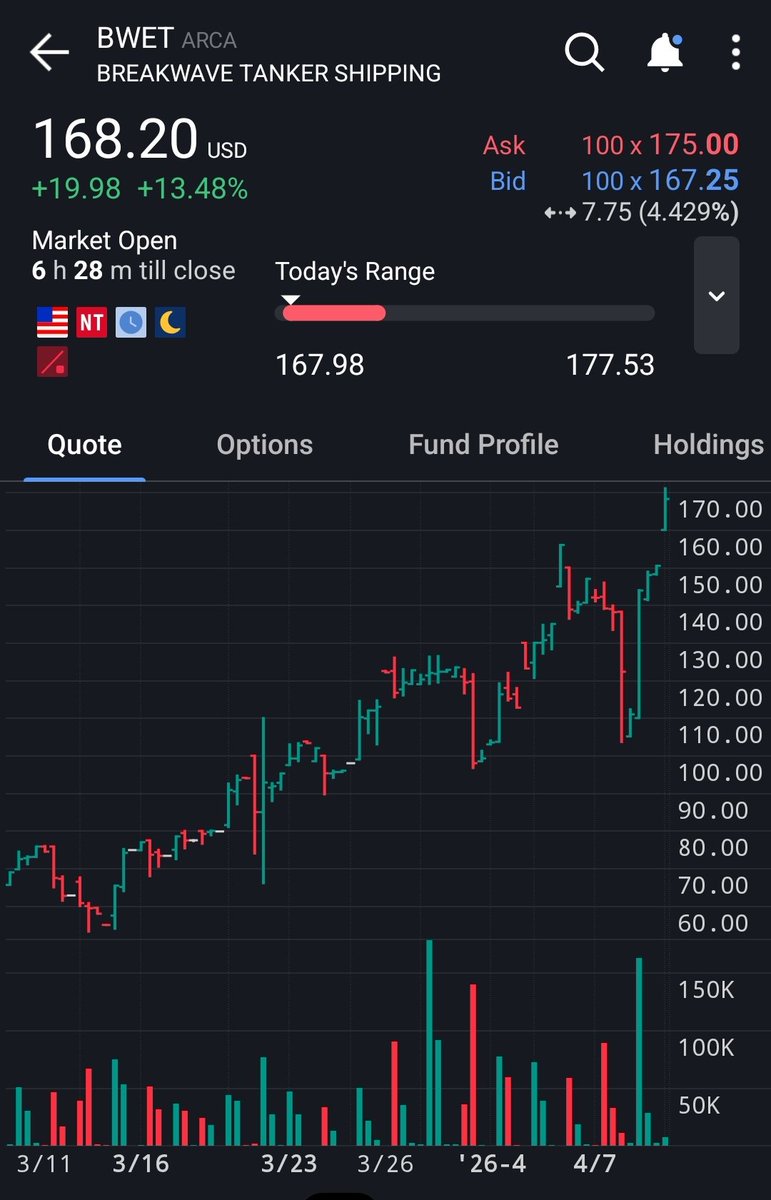
Task: Open the three-dot overflow menu
Action: point(736,52)
